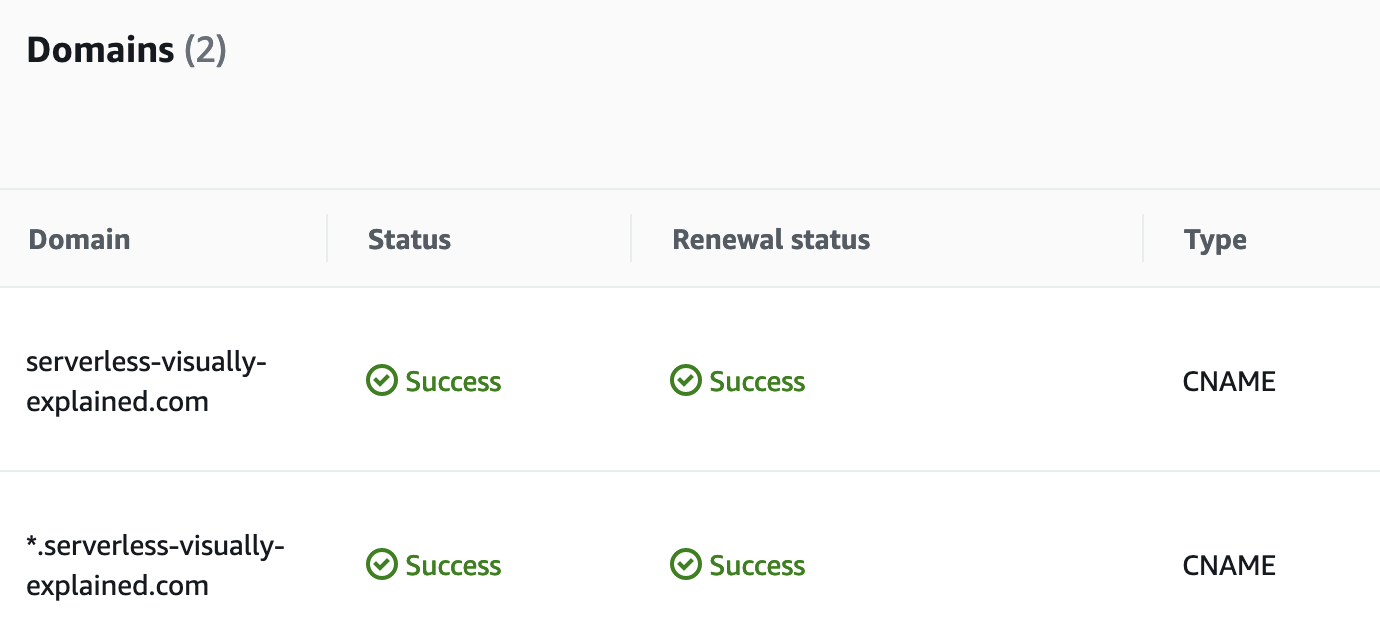Click the Domain column header
This screenshot has height=644, width=1380.
click(79, 239)
